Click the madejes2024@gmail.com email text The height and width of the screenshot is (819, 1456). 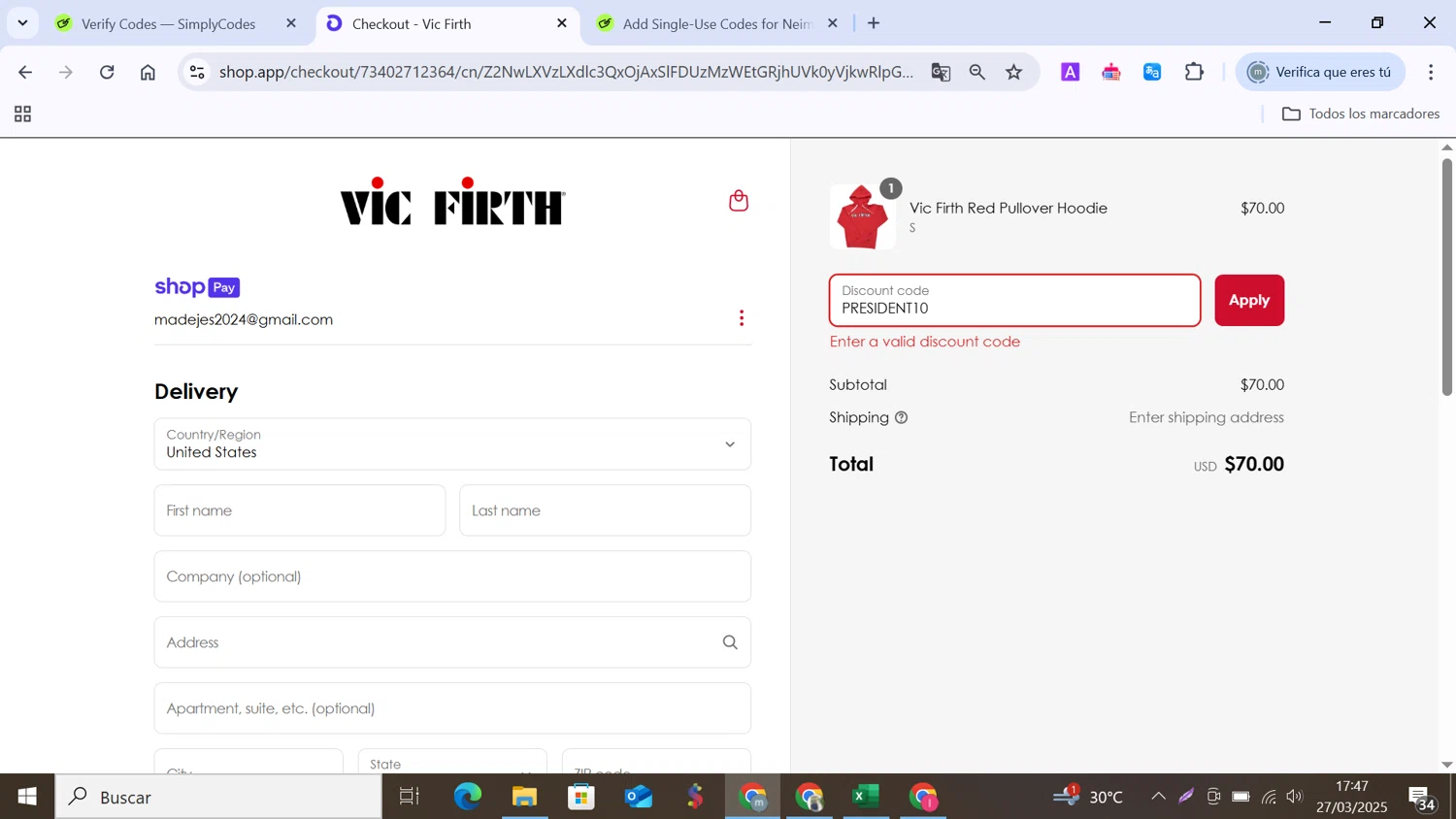click(244, 319)
